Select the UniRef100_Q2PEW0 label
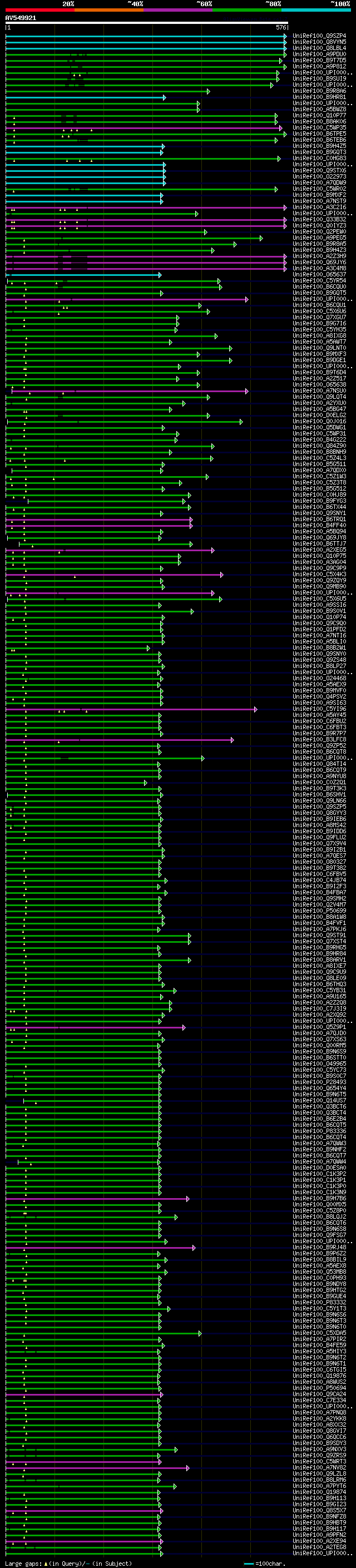Screen dimensions: 356x1568 point(319,232)
